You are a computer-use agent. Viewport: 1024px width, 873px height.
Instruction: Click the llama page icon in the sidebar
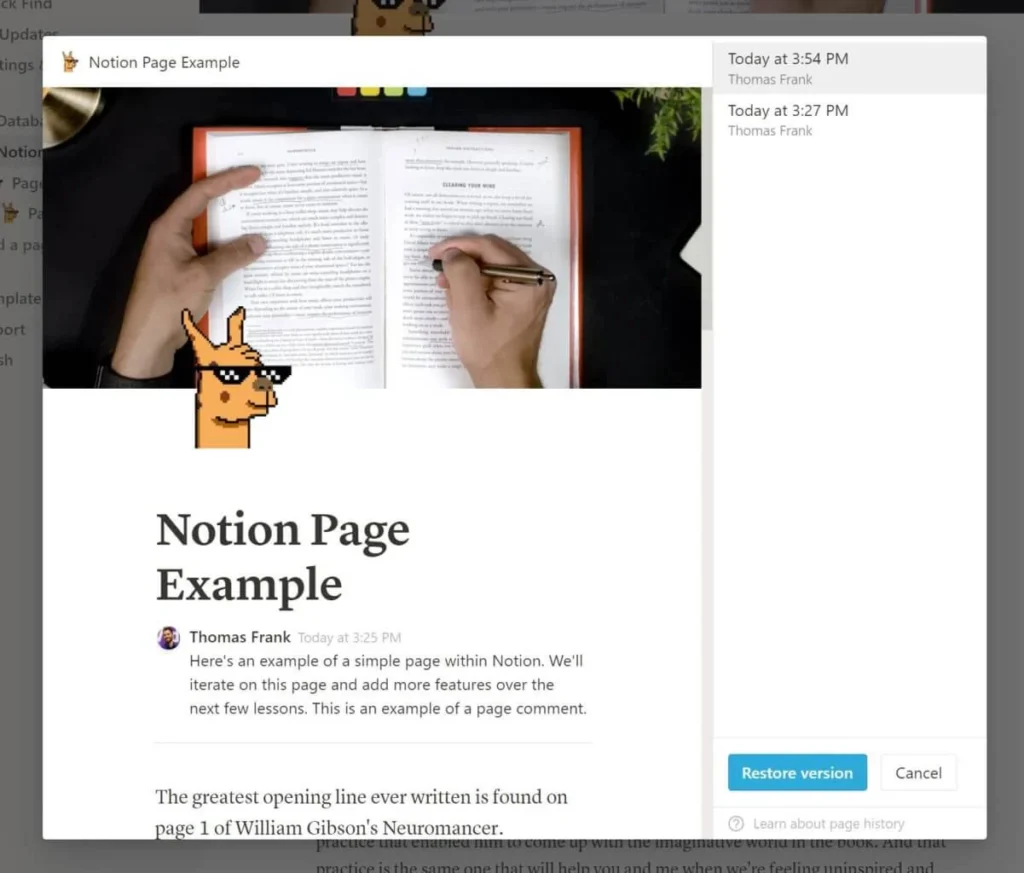click(x=12, y=213)
